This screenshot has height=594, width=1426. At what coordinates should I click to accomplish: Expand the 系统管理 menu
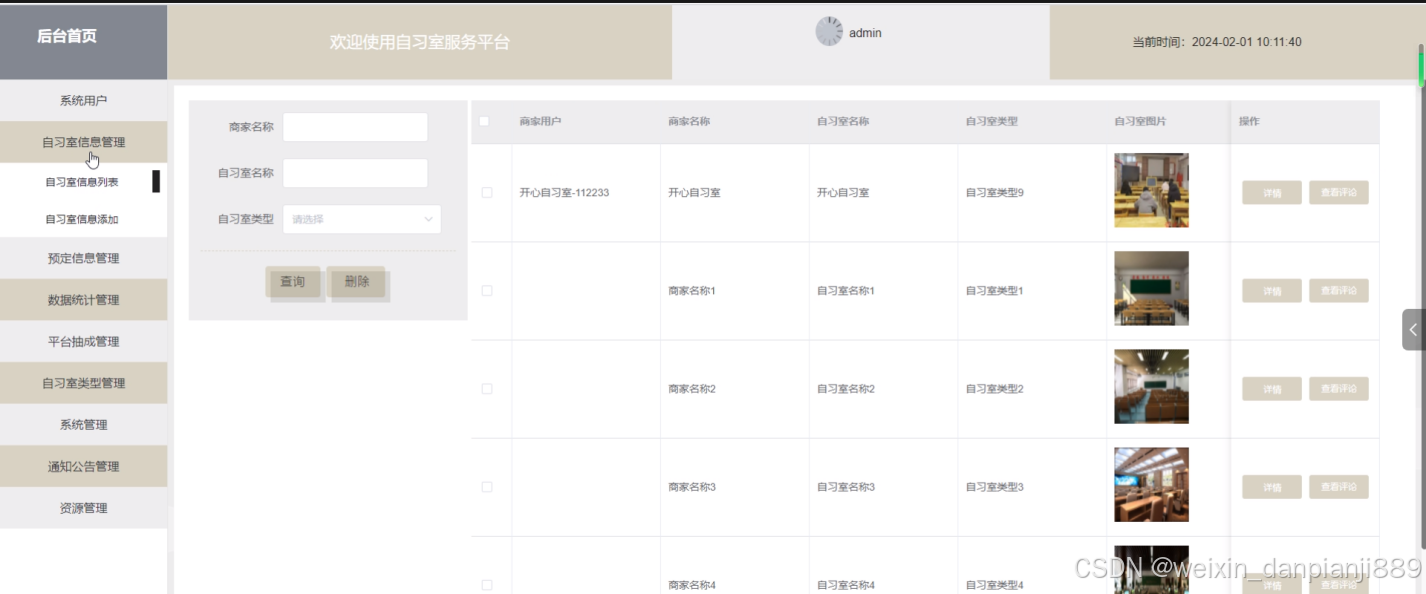[x=83, y=425]
